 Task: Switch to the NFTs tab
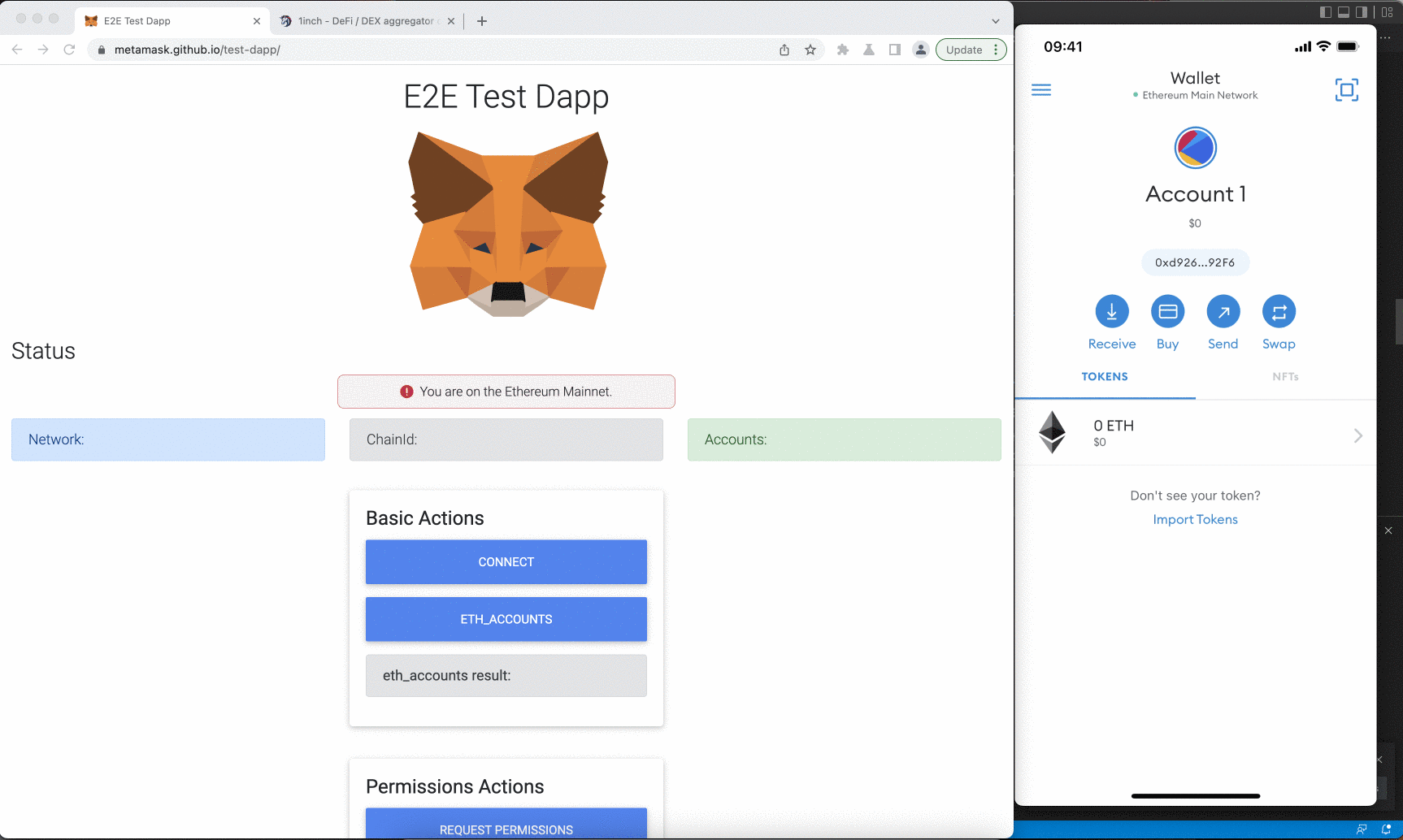(1285, 376)
